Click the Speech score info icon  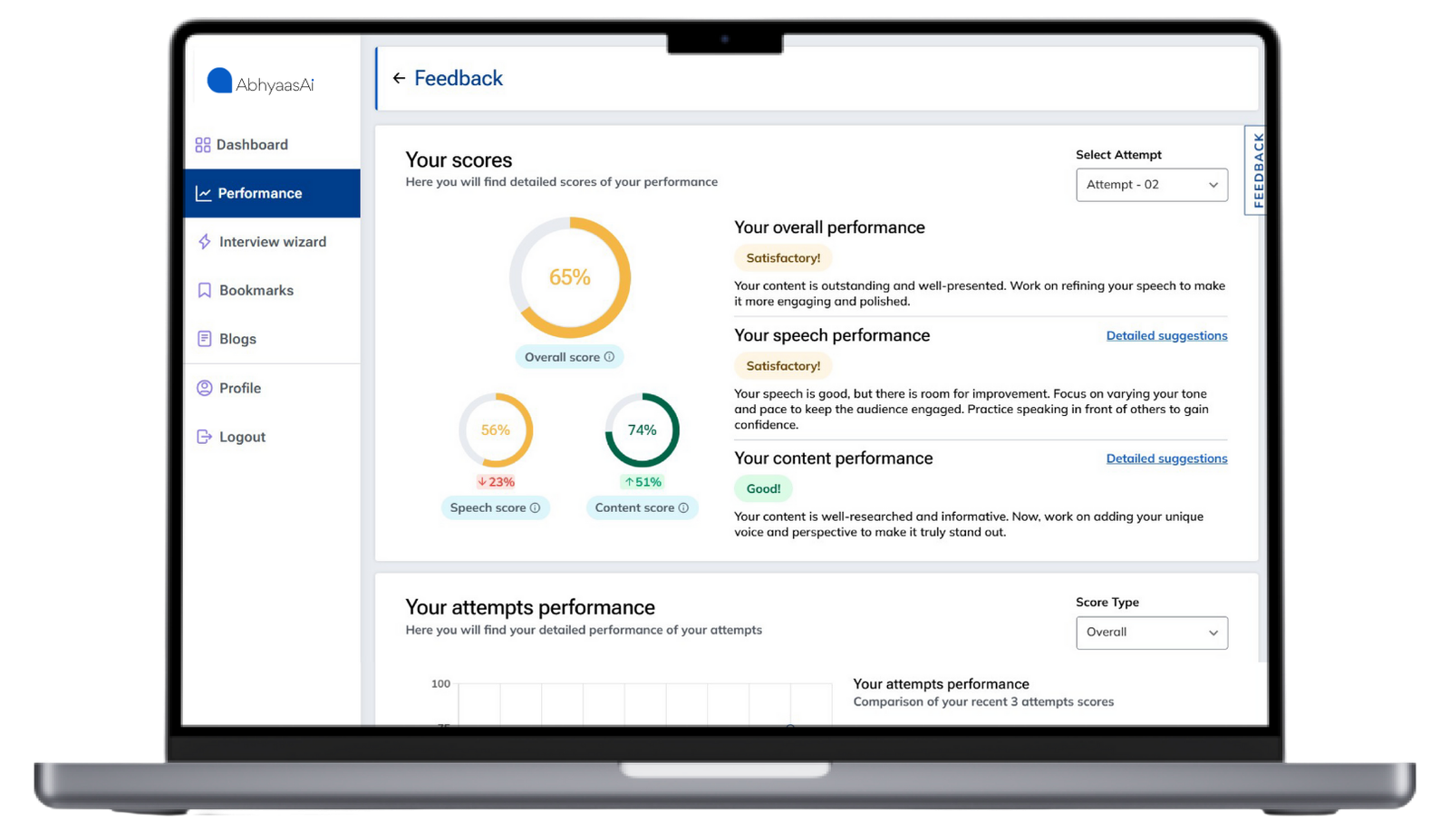[535, 508]
